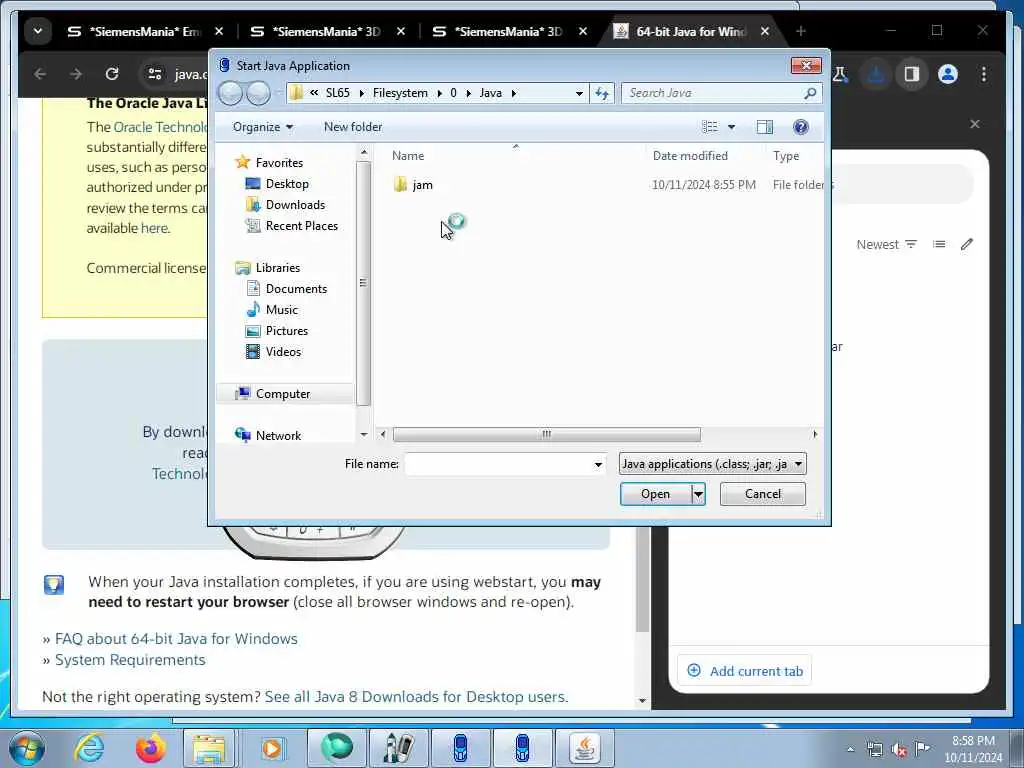Open the Organize menu
The height and width of the screenshot is (768, 1024).
[263, 127]
